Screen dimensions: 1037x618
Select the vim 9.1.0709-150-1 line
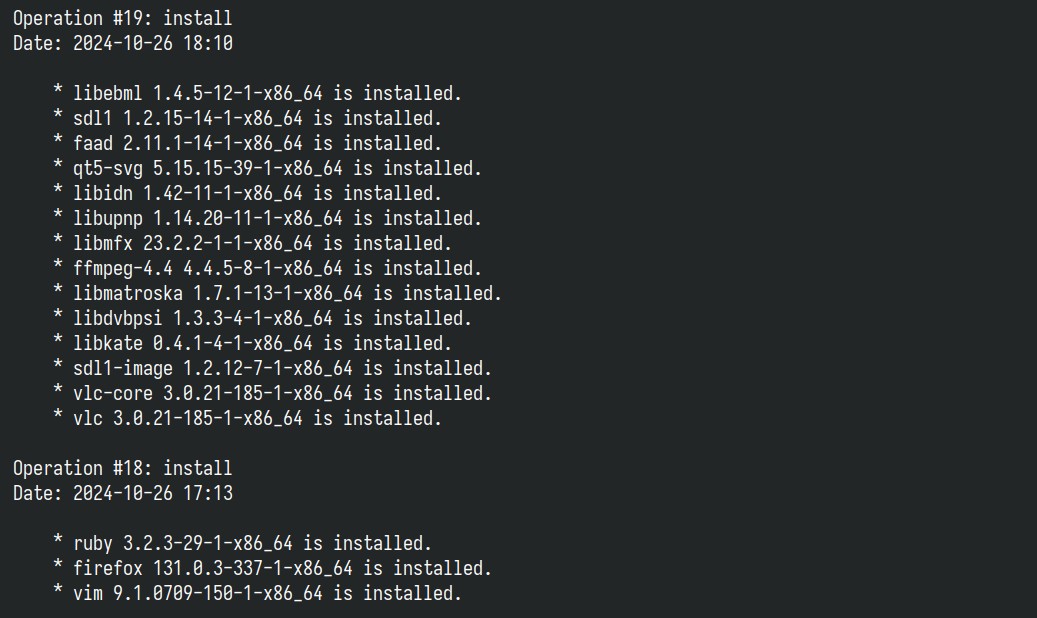pos(257,594)
